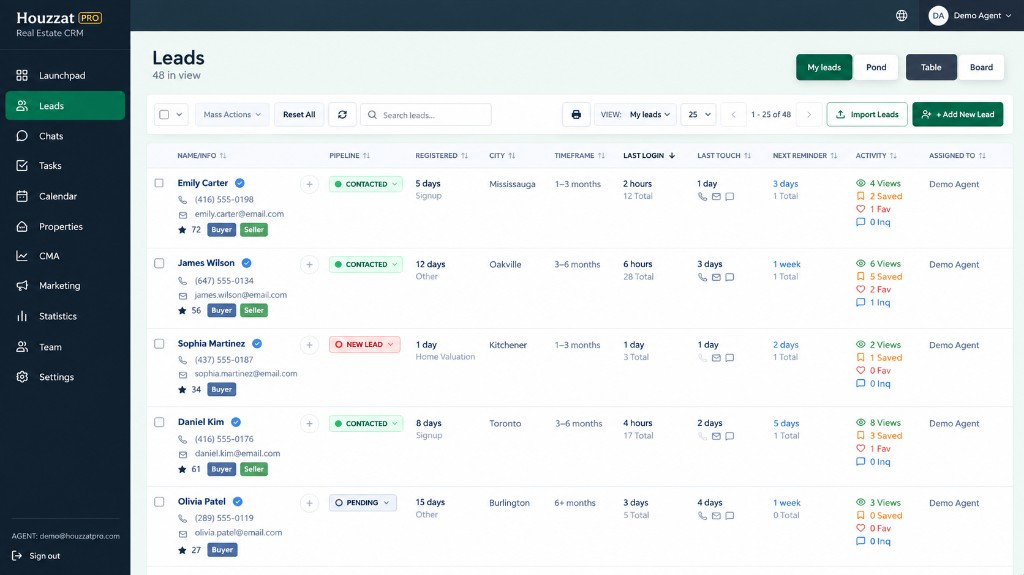Click the views eye icon for Emily Carter
Image resolution: width=1024 pixels, height=575 pixels.
coord(861,184)
